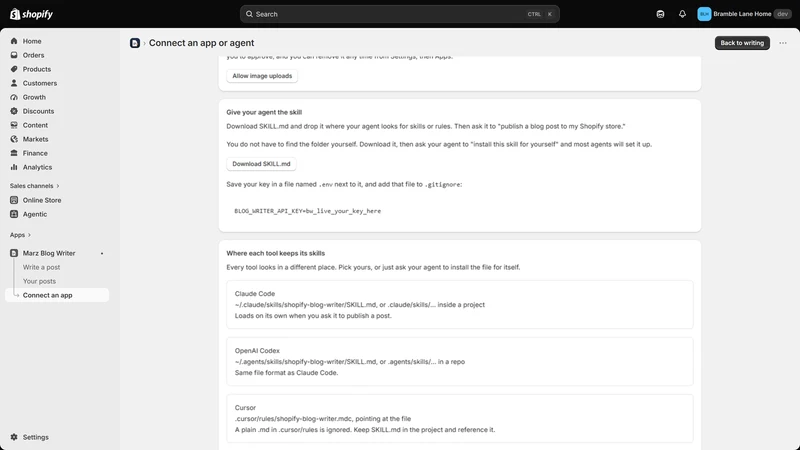
Task: Click the Bramble Lane Home store avatar
Action: click(704, 14)
